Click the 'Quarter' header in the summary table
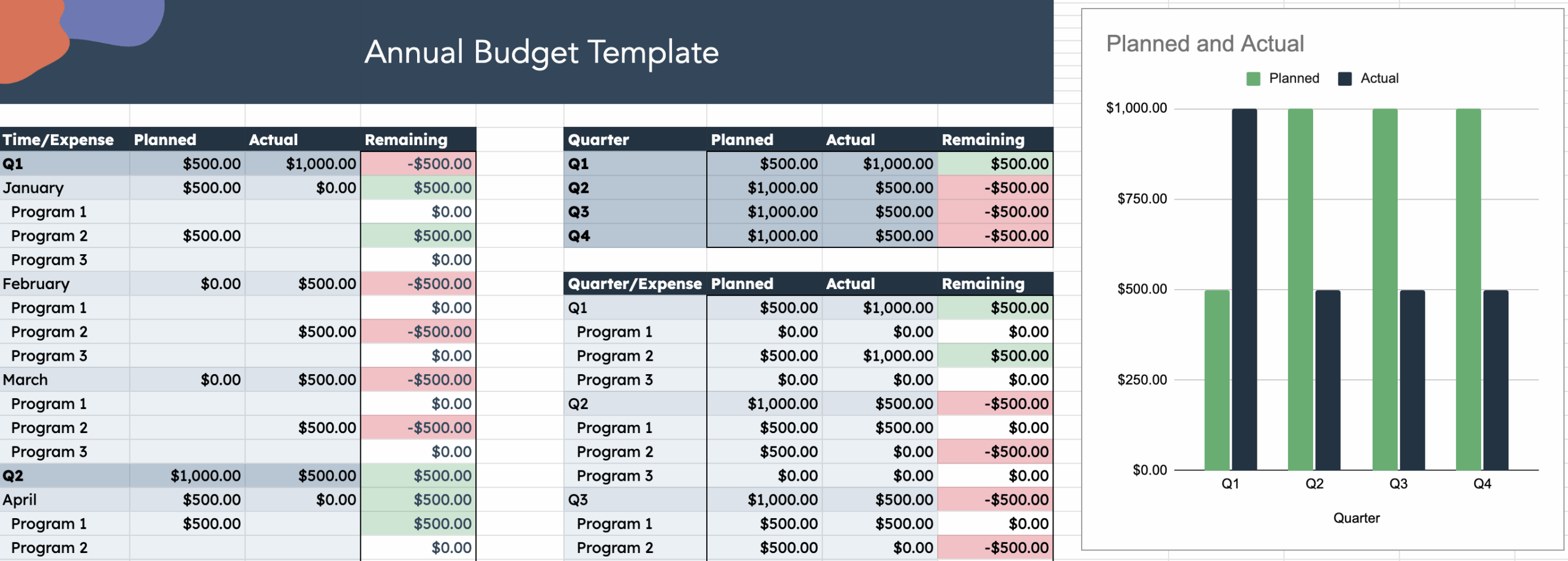 point(598,140)
